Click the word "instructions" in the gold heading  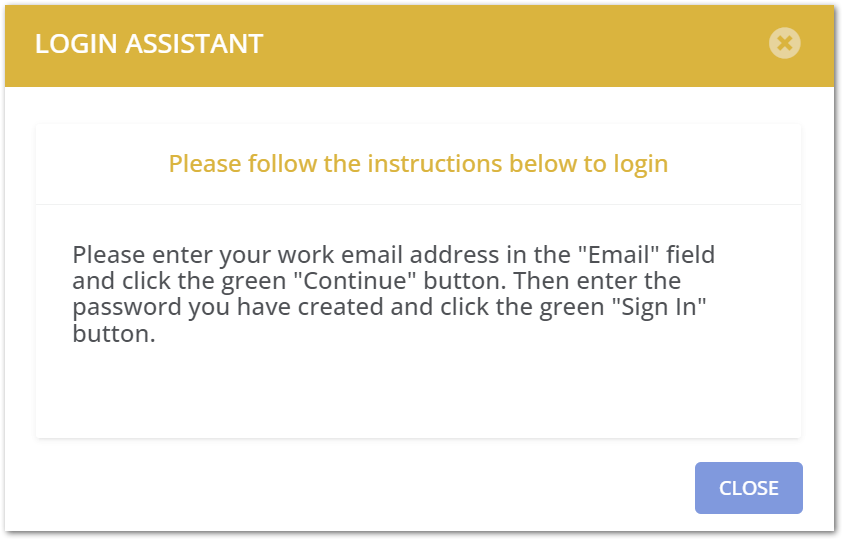[x=434, y=164]
